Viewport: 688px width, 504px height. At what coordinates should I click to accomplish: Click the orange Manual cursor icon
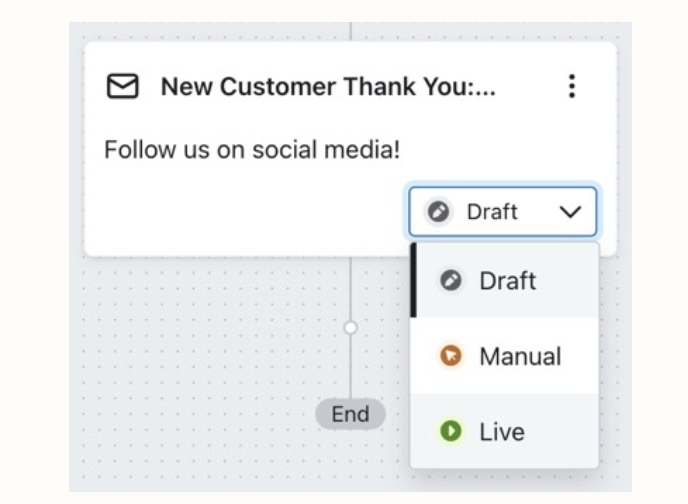click(451, 356)
